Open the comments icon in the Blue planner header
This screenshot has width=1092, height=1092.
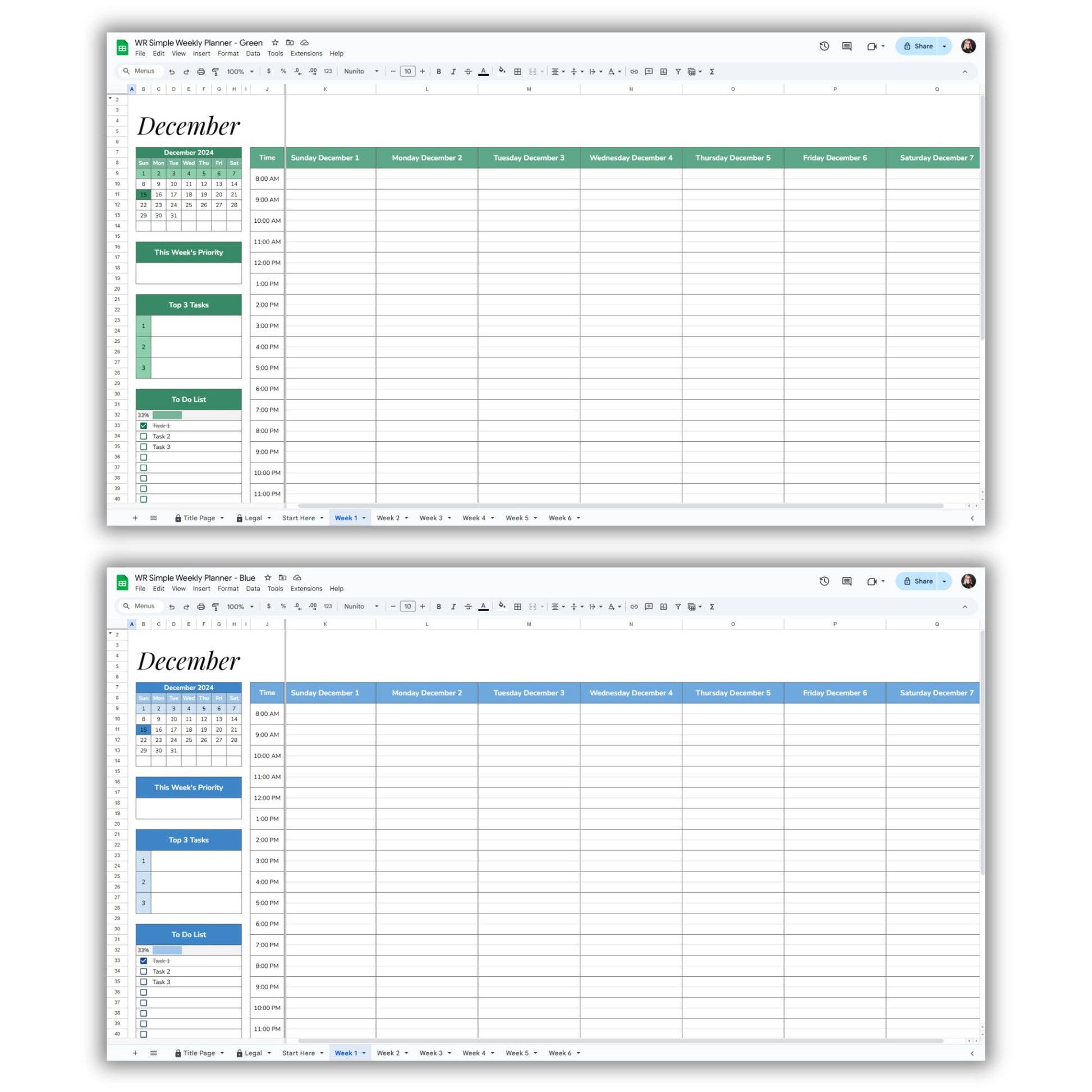(847, 581)
